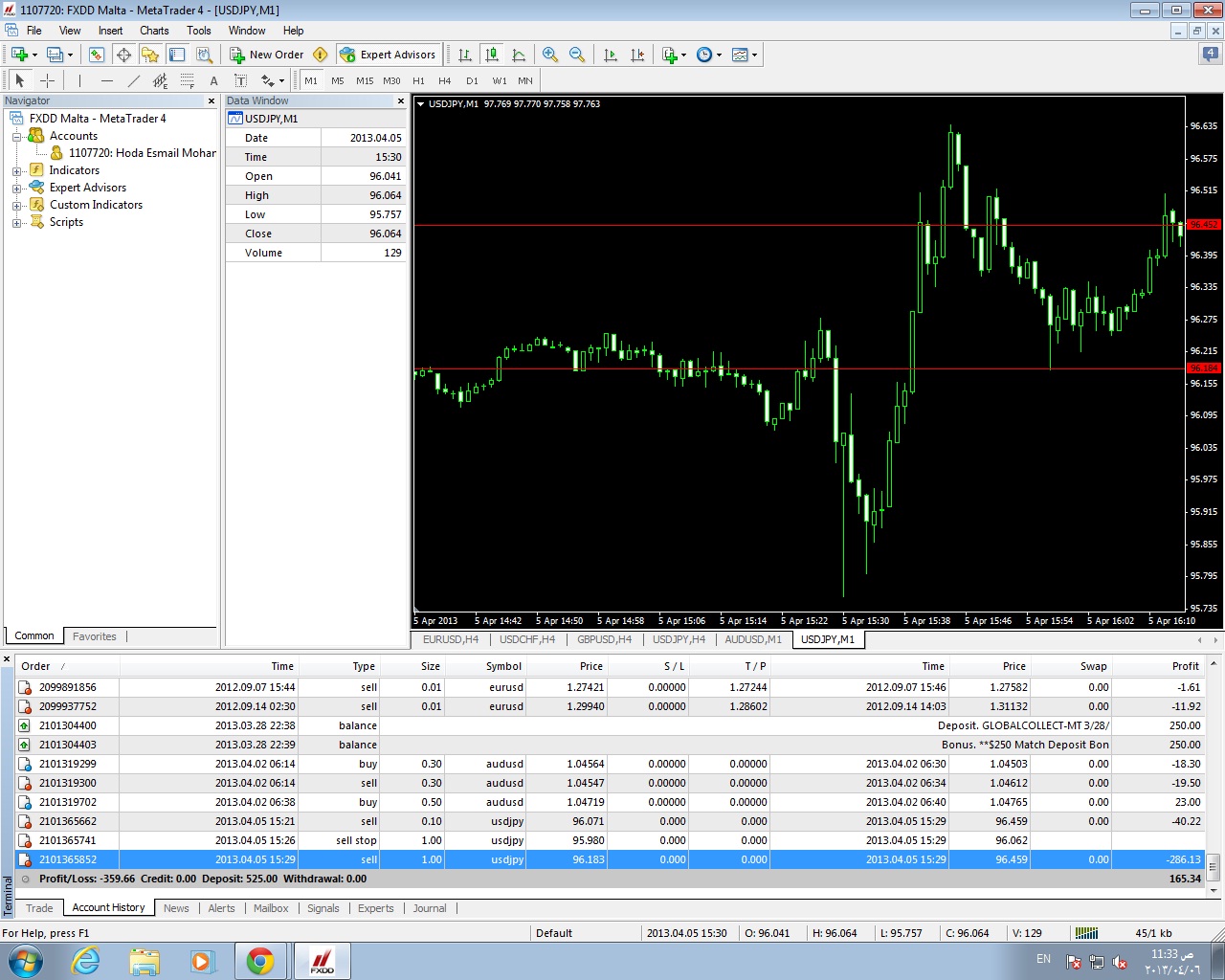Zoom out on the chart
The width and height of the screenshot is (1225, 980).
click(577, 55)
